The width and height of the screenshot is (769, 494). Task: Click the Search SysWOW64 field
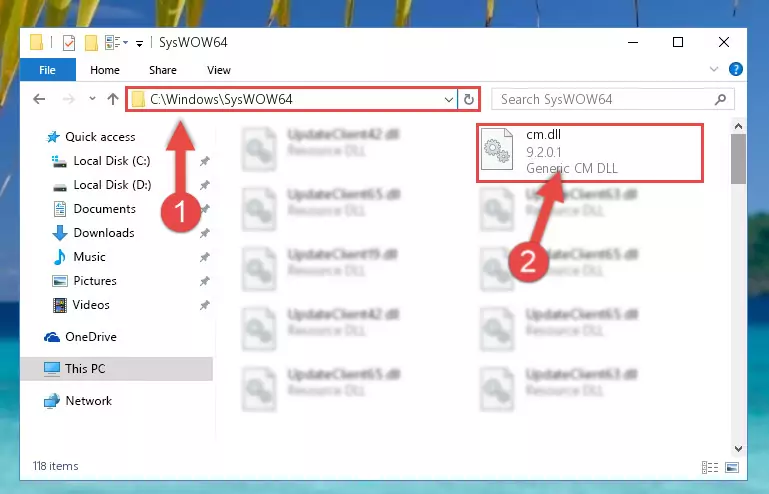point(613,100)
